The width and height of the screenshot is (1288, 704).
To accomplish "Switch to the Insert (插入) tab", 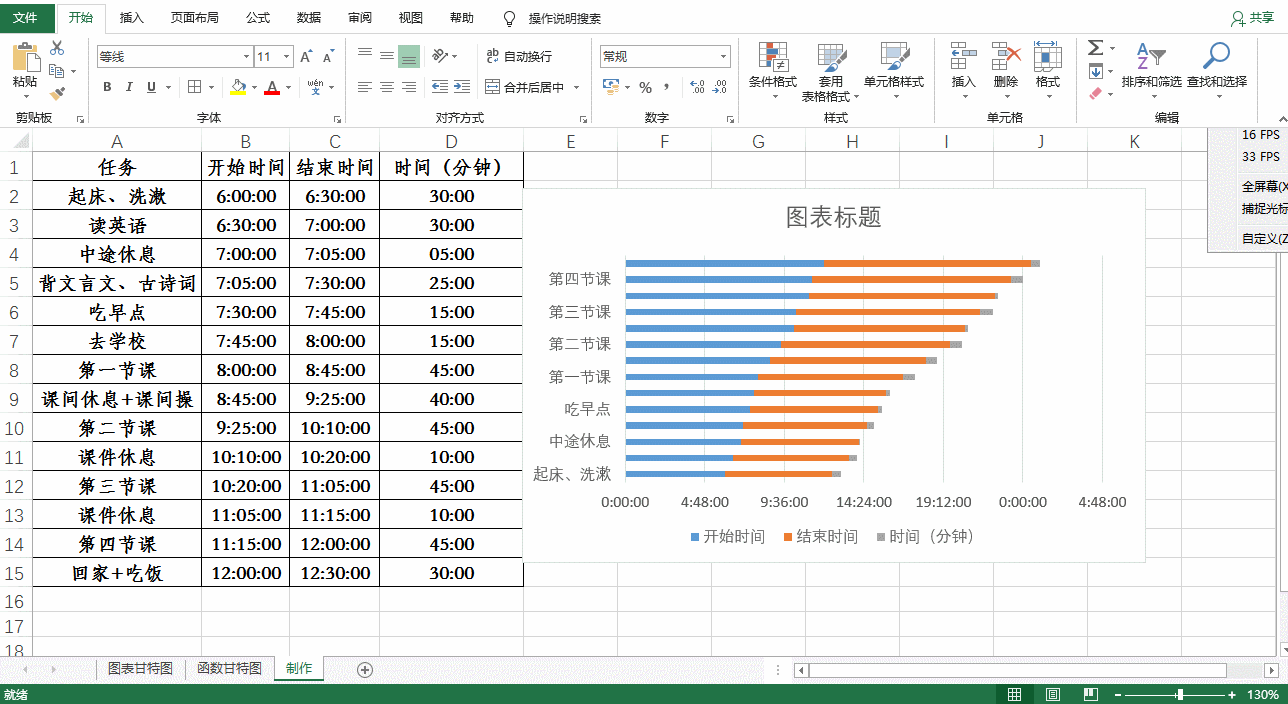I will 131,18.
